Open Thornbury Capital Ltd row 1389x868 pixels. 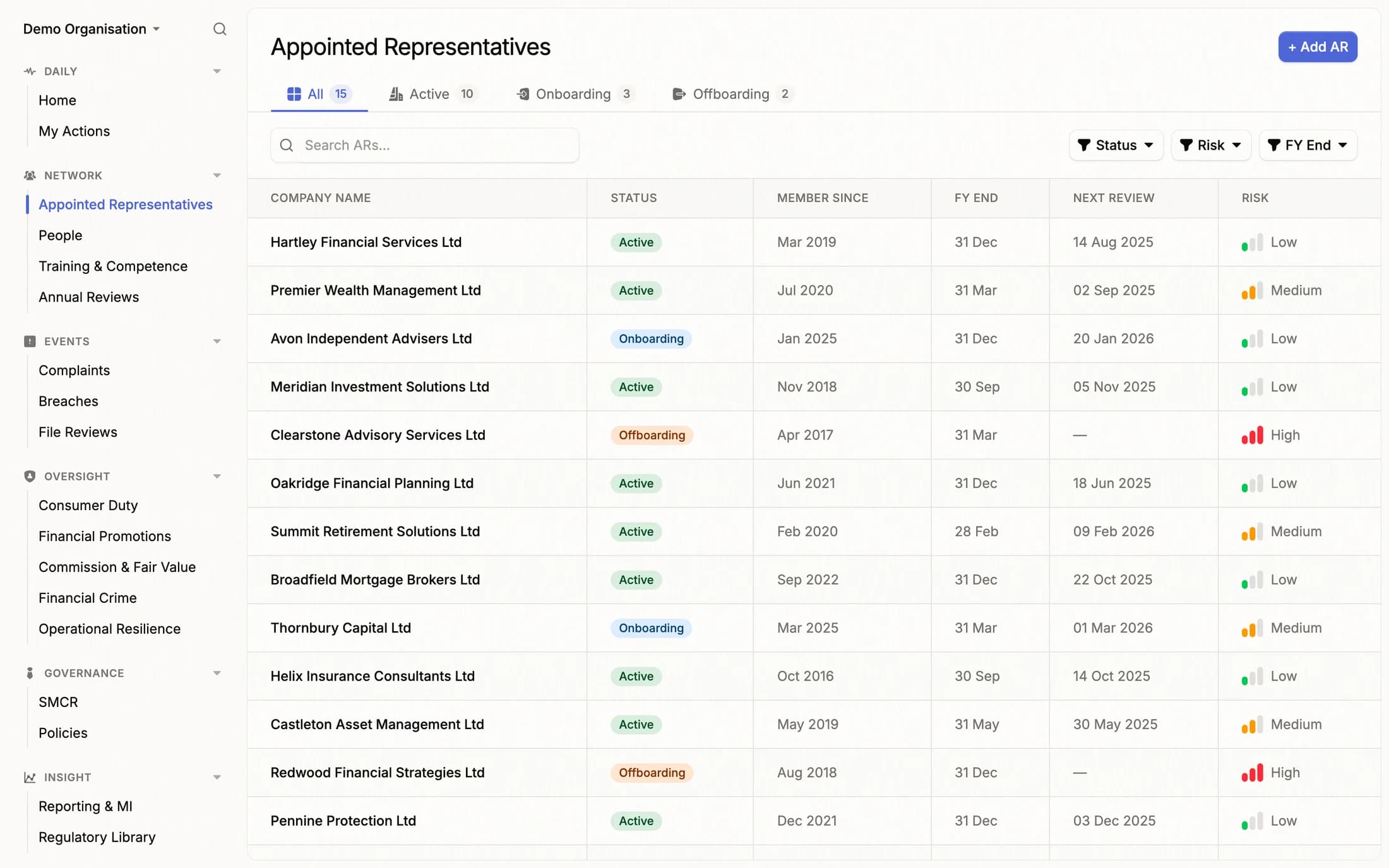click(814, 628)
